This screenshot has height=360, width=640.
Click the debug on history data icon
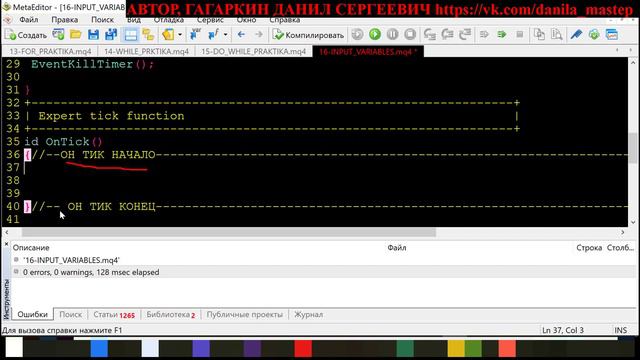(x=357, y=35)
